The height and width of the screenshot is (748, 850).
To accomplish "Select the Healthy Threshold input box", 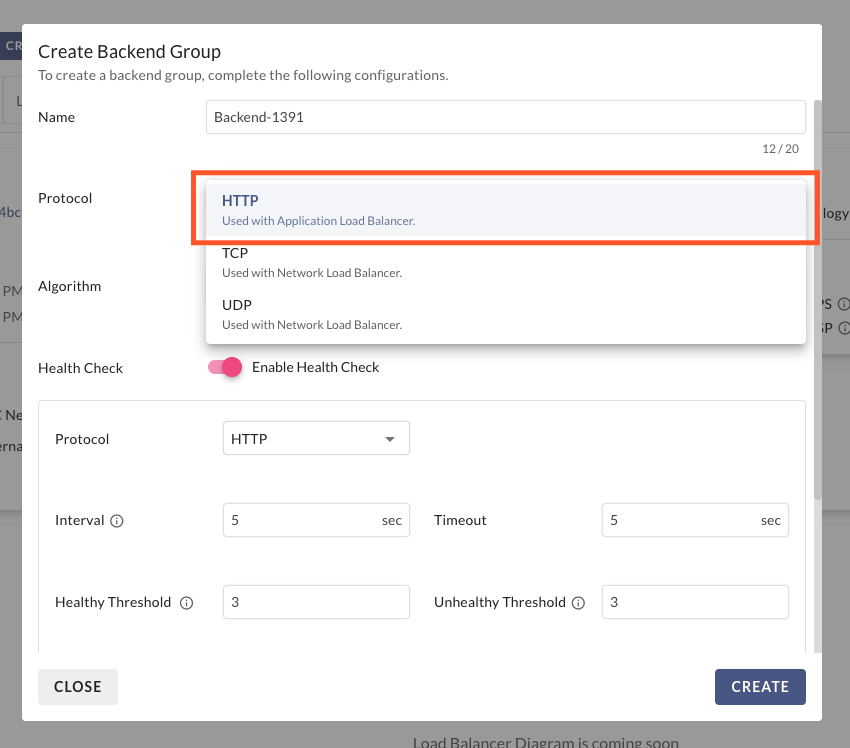I will click(316, 603).
